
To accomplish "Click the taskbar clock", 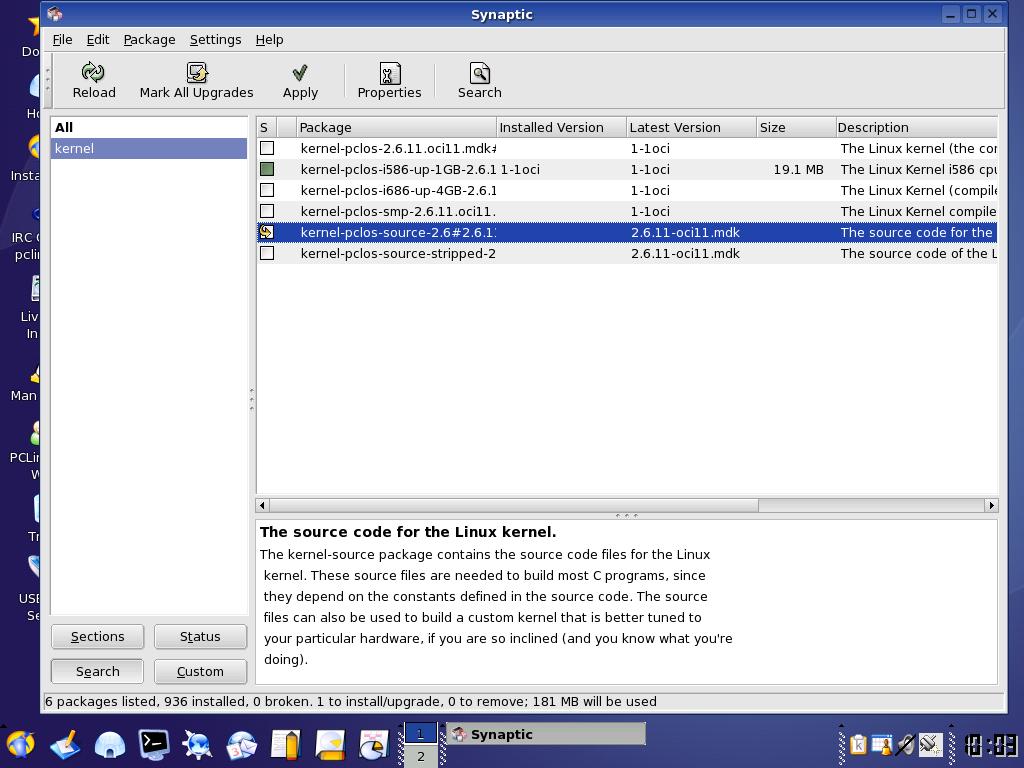I will coord(991,744).
